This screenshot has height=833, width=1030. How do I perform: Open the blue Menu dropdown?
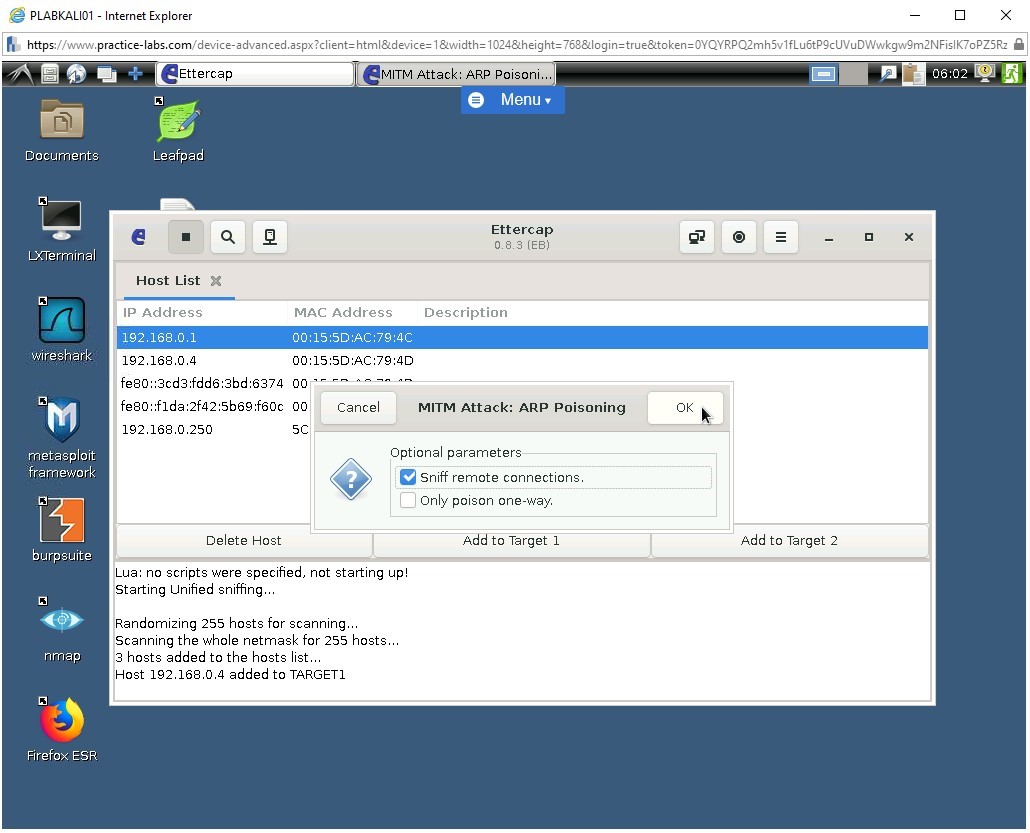[x=512, y=100]
